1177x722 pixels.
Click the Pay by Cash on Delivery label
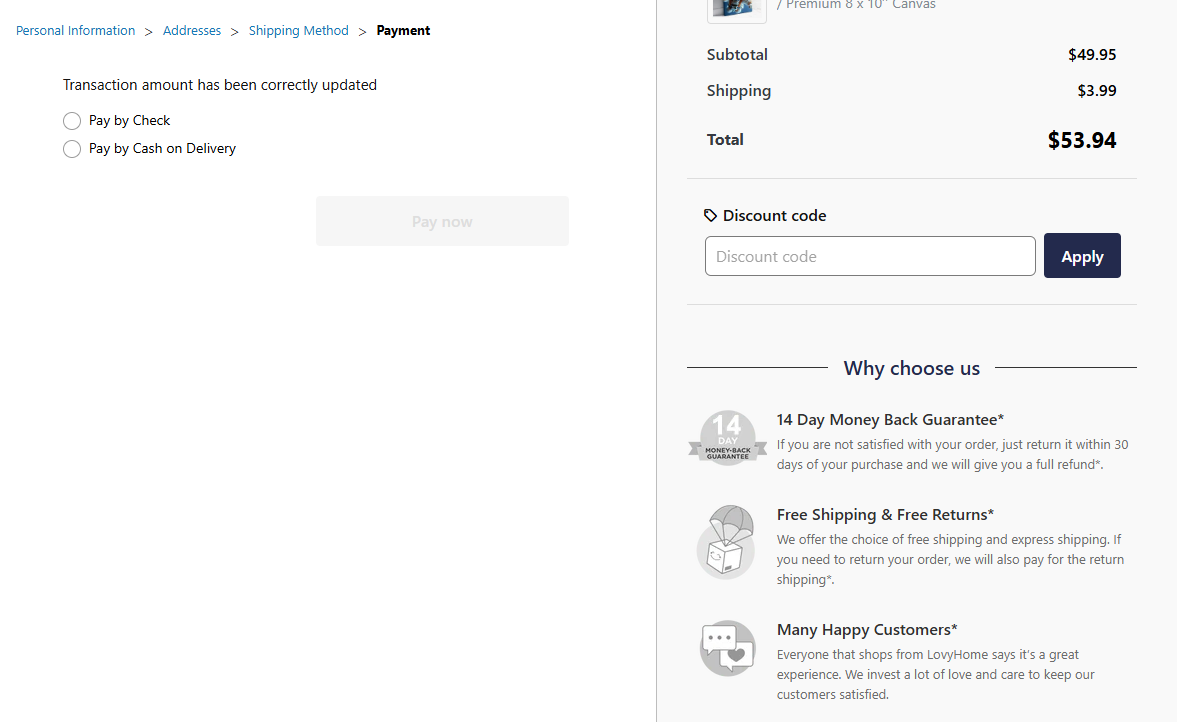pos(162,149)
